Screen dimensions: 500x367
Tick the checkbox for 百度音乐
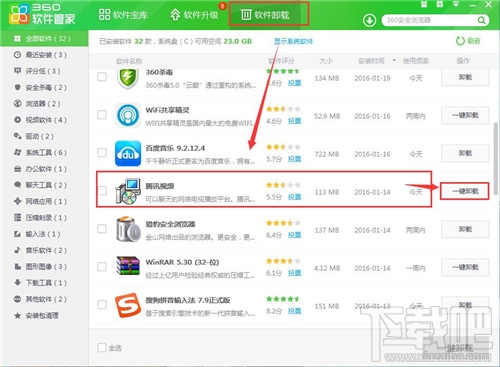102,153
